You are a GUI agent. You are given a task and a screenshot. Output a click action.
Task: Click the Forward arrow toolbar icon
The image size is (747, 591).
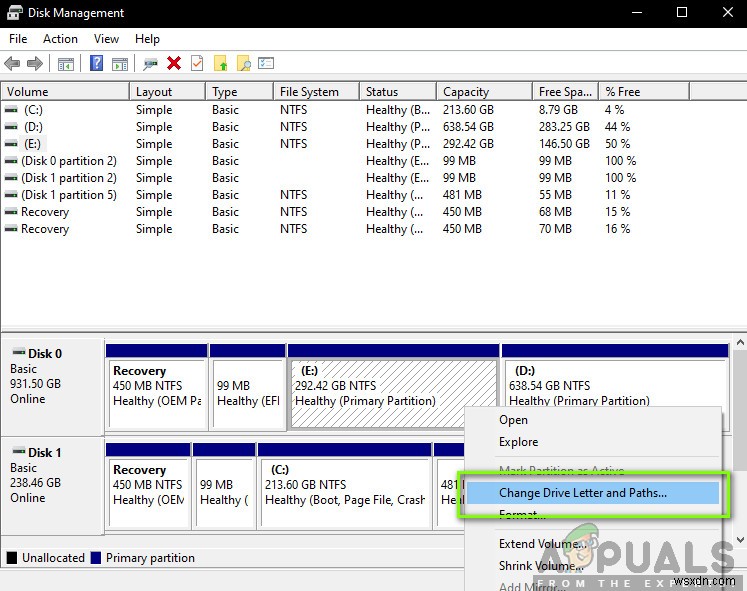[x=35, y=63]
